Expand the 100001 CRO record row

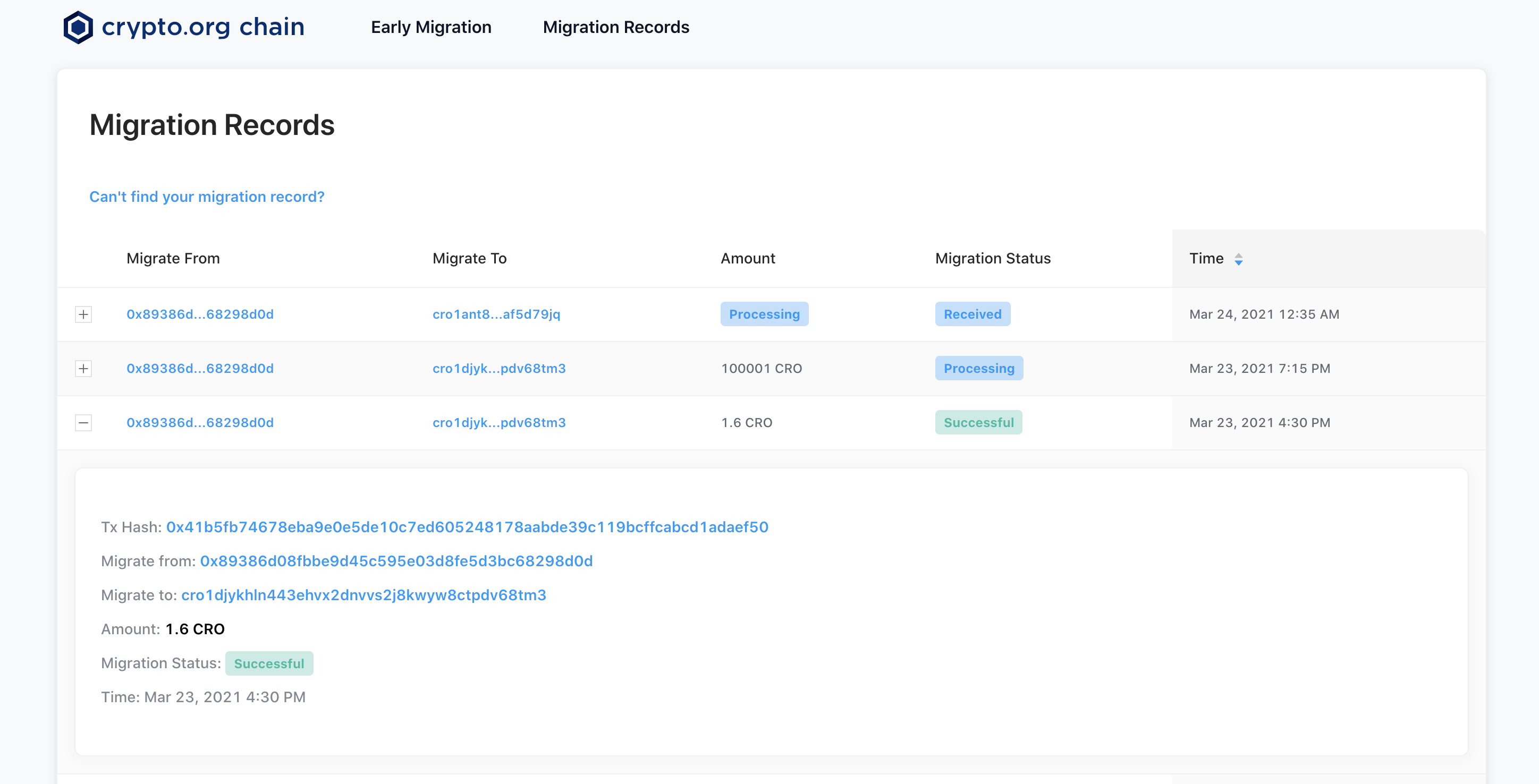point(83,369)
